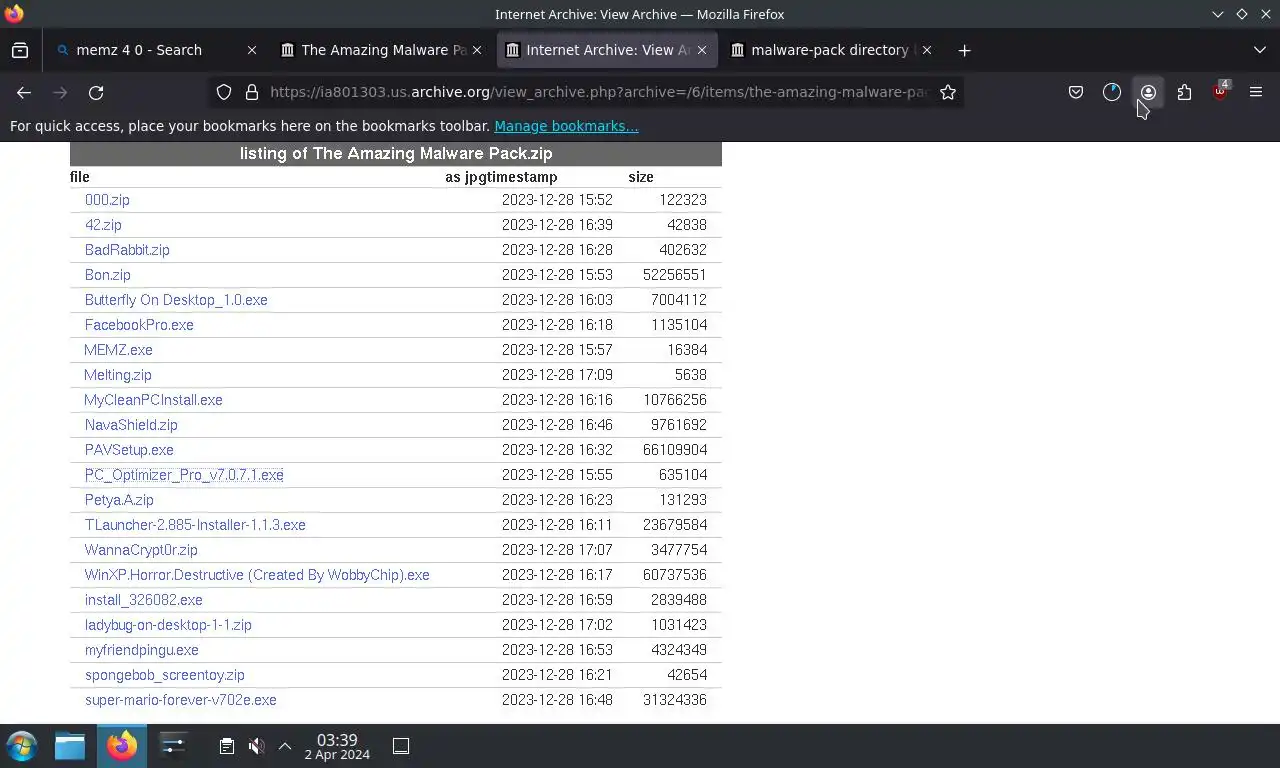
Task: Reload the current page
Action: pyautogui.click(x=96, y=92)
